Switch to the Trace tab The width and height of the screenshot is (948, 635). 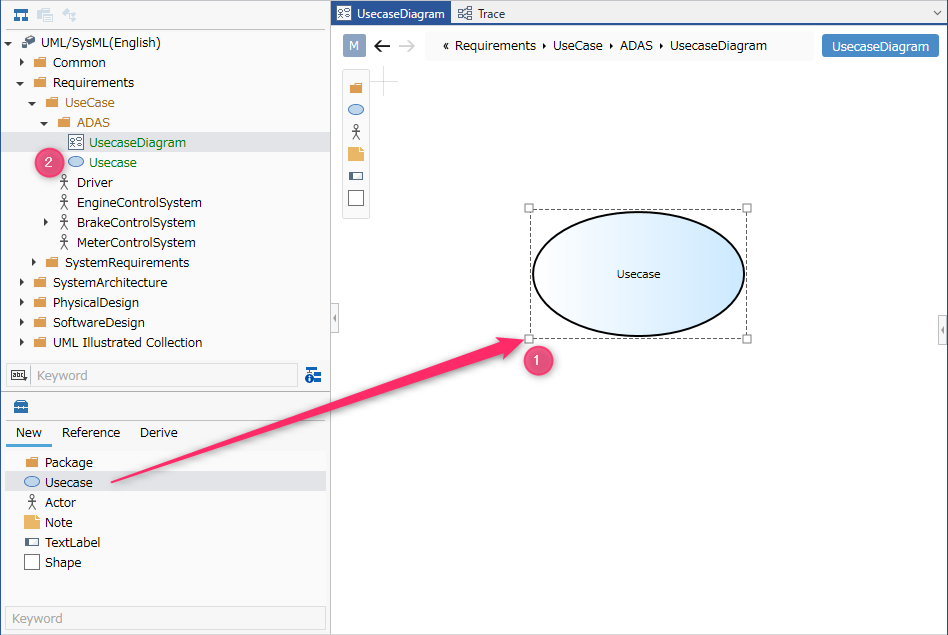click(x=481, y=13)
